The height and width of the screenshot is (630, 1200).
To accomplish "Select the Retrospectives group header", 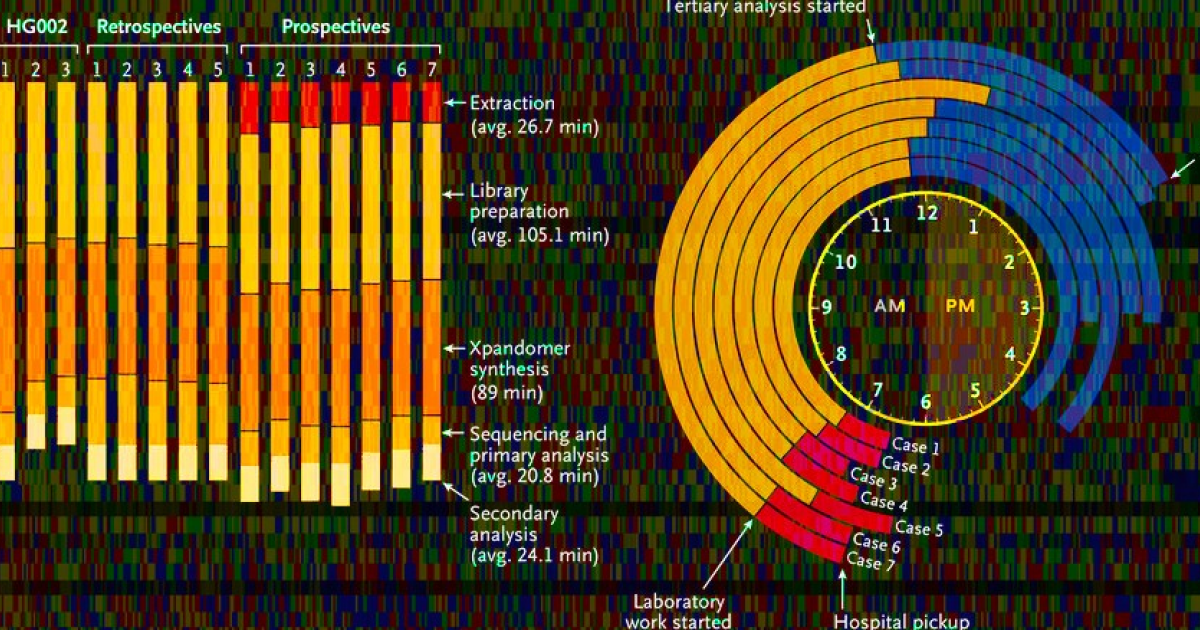I will (x=158, y=27).
